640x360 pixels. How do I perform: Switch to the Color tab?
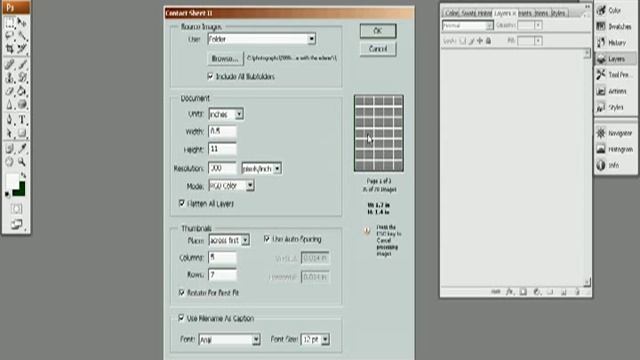451,13
